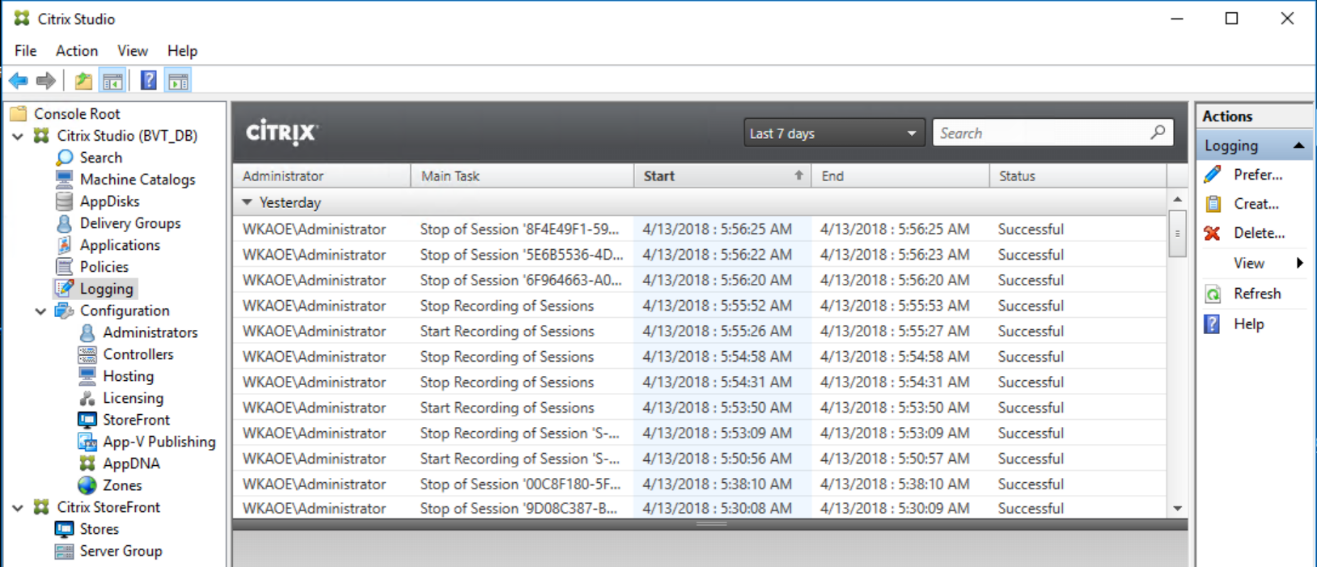Click the log list vertical scrollbar thumb

(x=1177, y=233)
